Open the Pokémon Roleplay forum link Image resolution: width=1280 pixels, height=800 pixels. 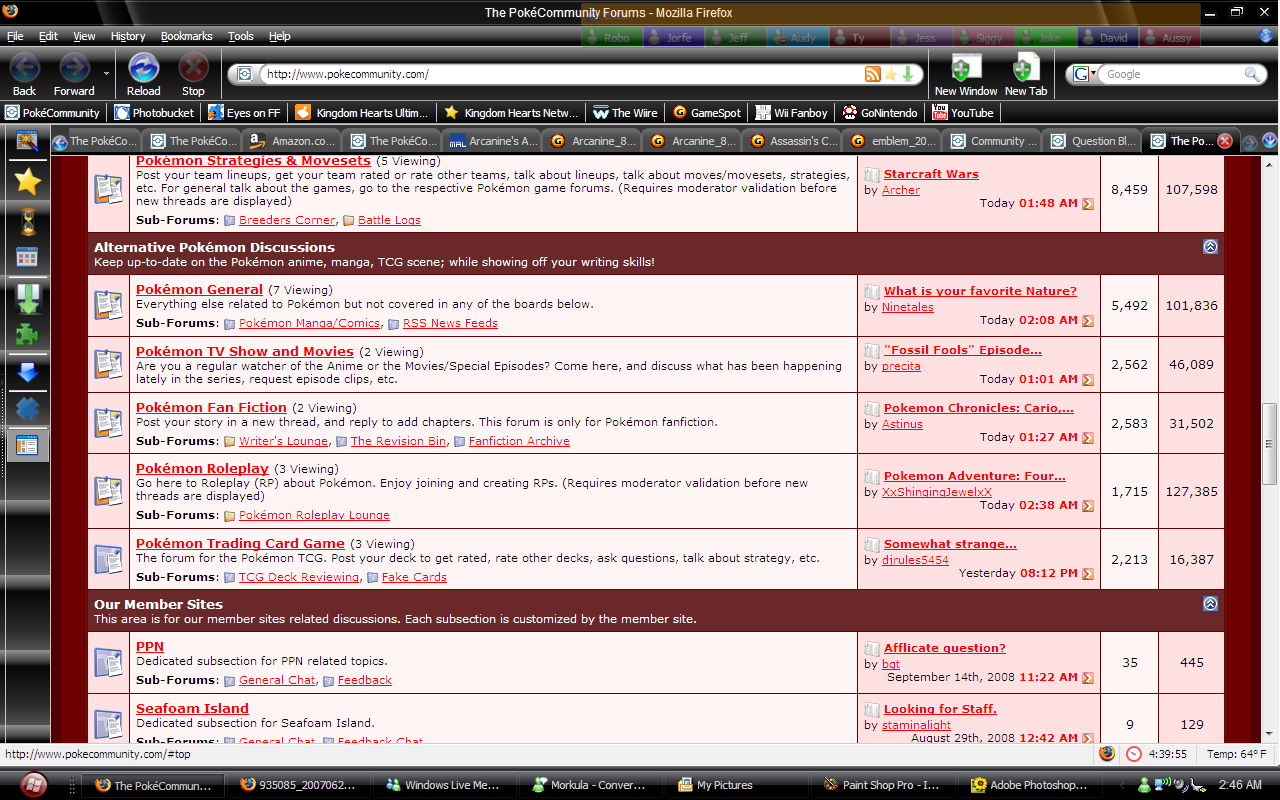pos(202,468)
